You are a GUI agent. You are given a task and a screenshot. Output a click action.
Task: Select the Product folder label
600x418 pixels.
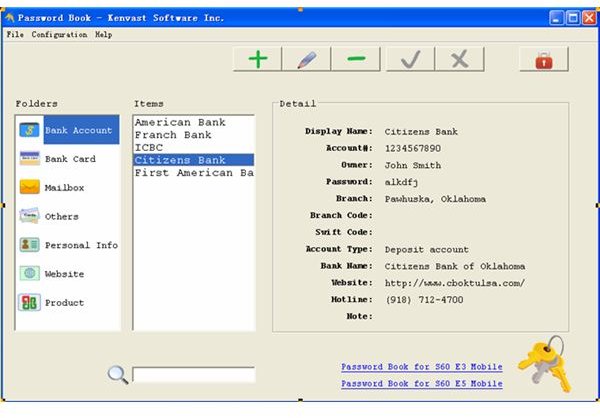pyautogui.click(x=64, y=302)
